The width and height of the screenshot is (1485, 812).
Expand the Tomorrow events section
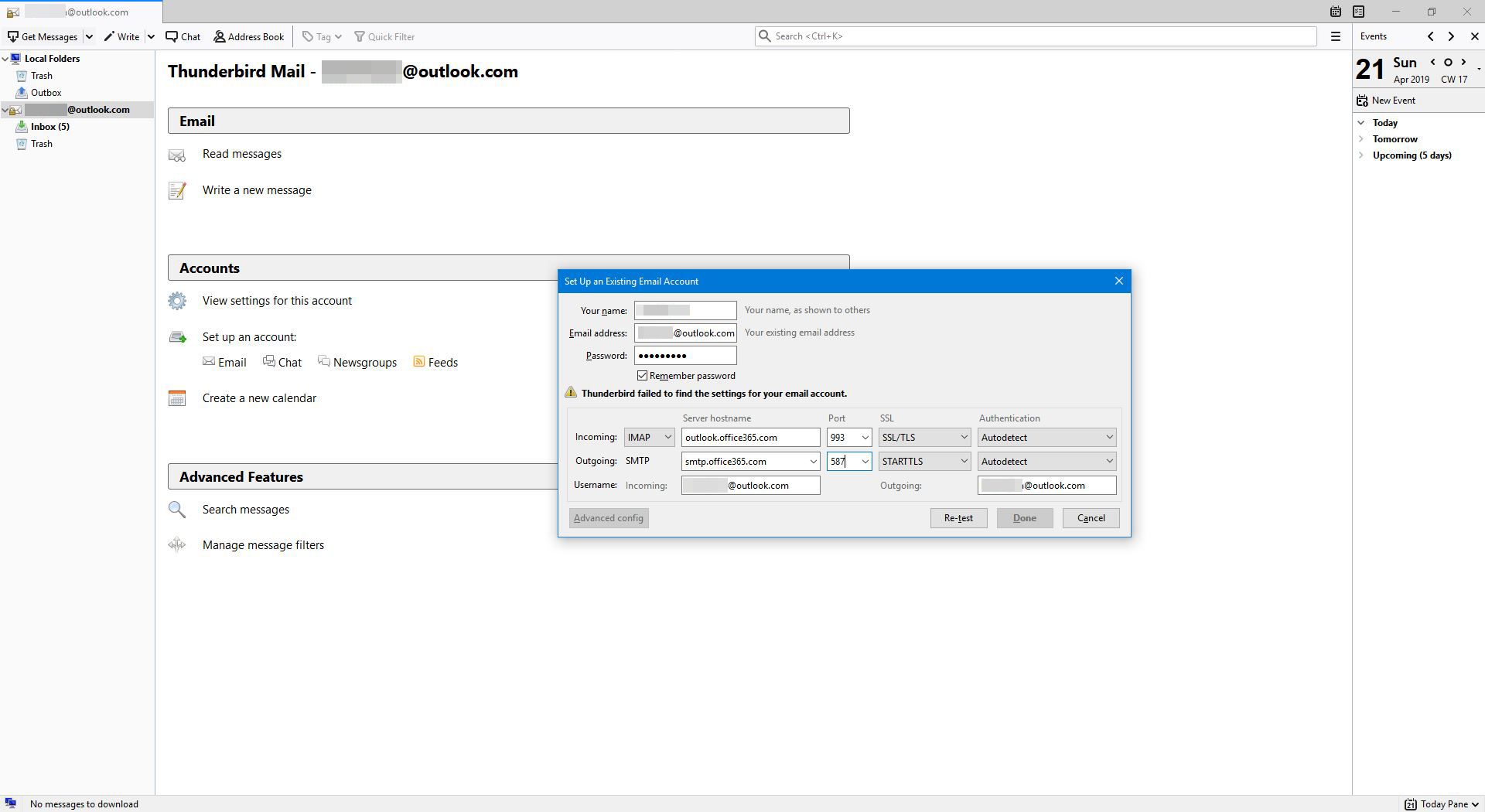tap(1361, 139)
